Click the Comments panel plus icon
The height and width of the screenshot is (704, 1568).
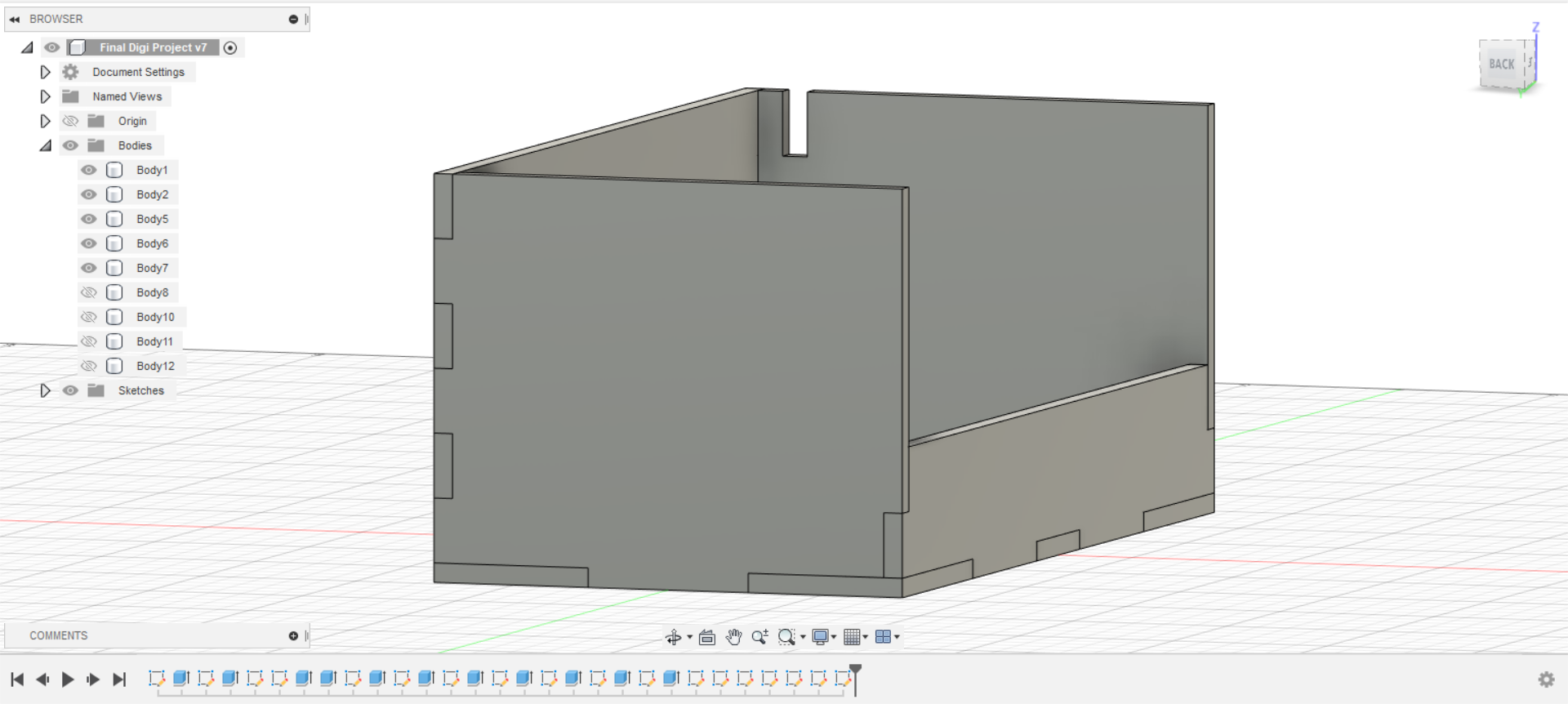(293, 635)
